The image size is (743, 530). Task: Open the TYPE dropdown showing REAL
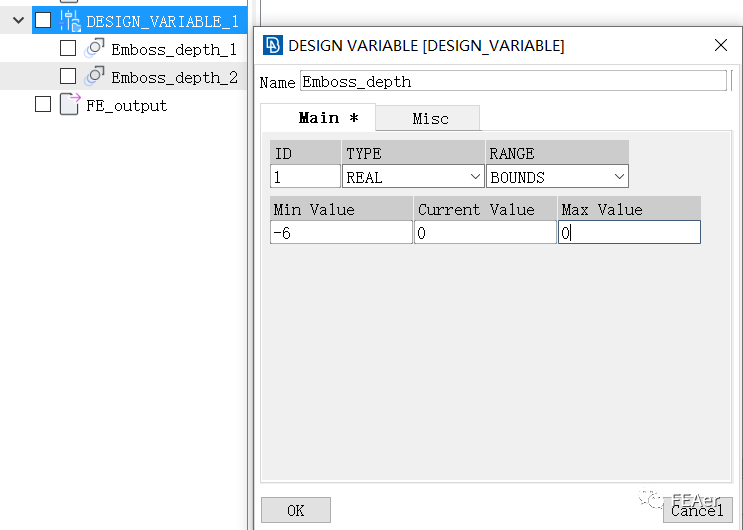(x=413, y=177)
